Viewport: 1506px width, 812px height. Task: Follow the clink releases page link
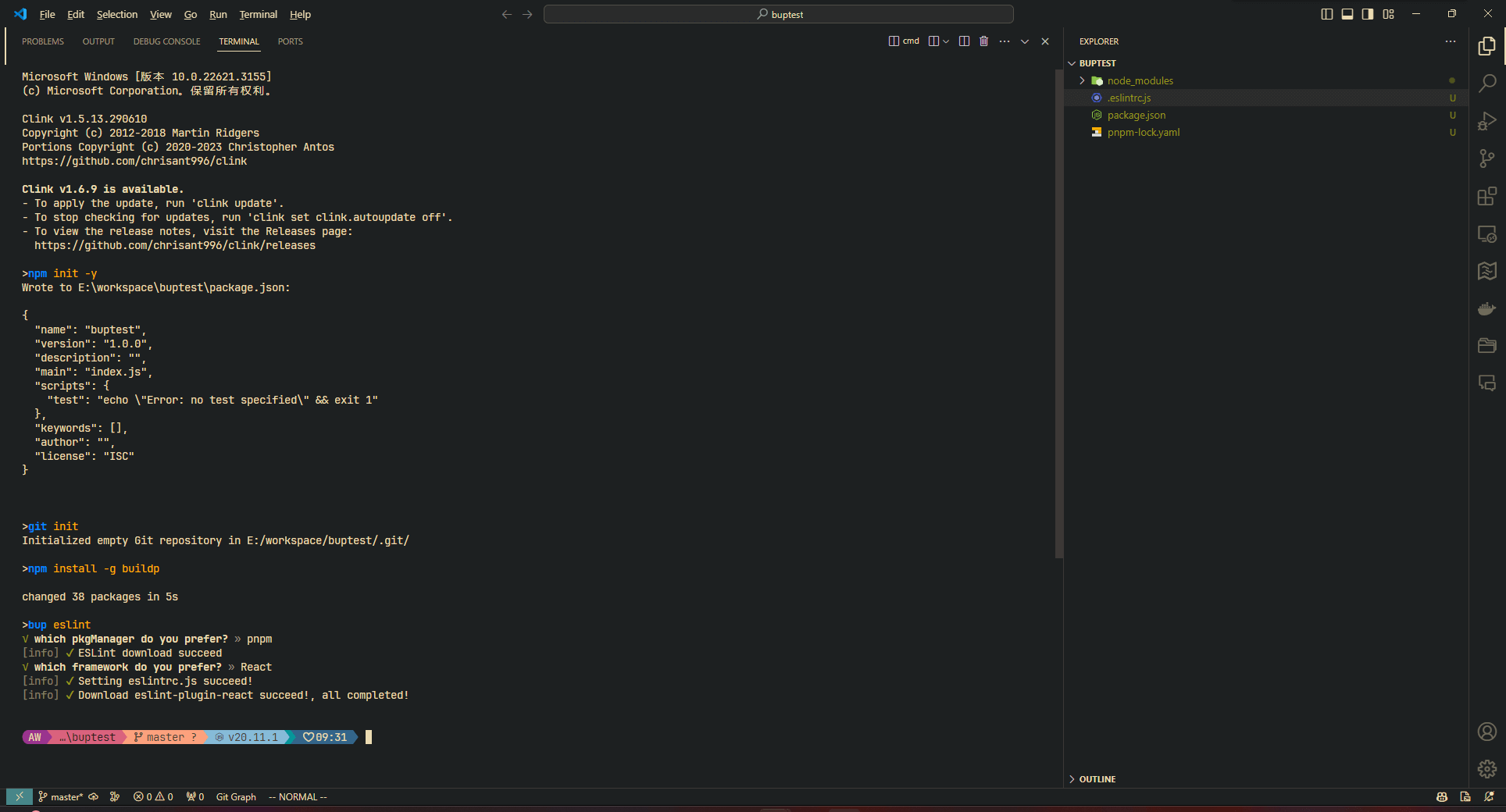pyautogui.click(x=175, y=245)
